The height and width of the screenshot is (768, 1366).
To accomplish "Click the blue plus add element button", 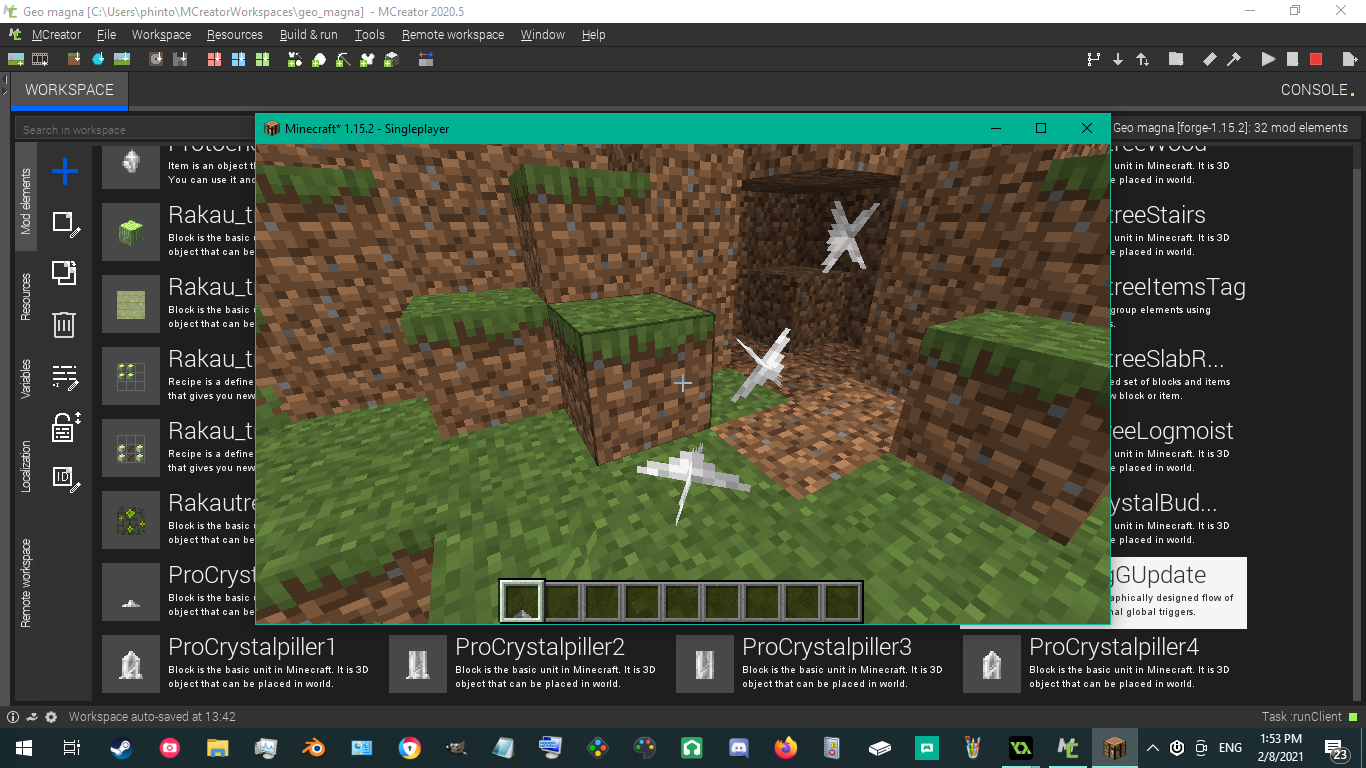I will (65, 172).
